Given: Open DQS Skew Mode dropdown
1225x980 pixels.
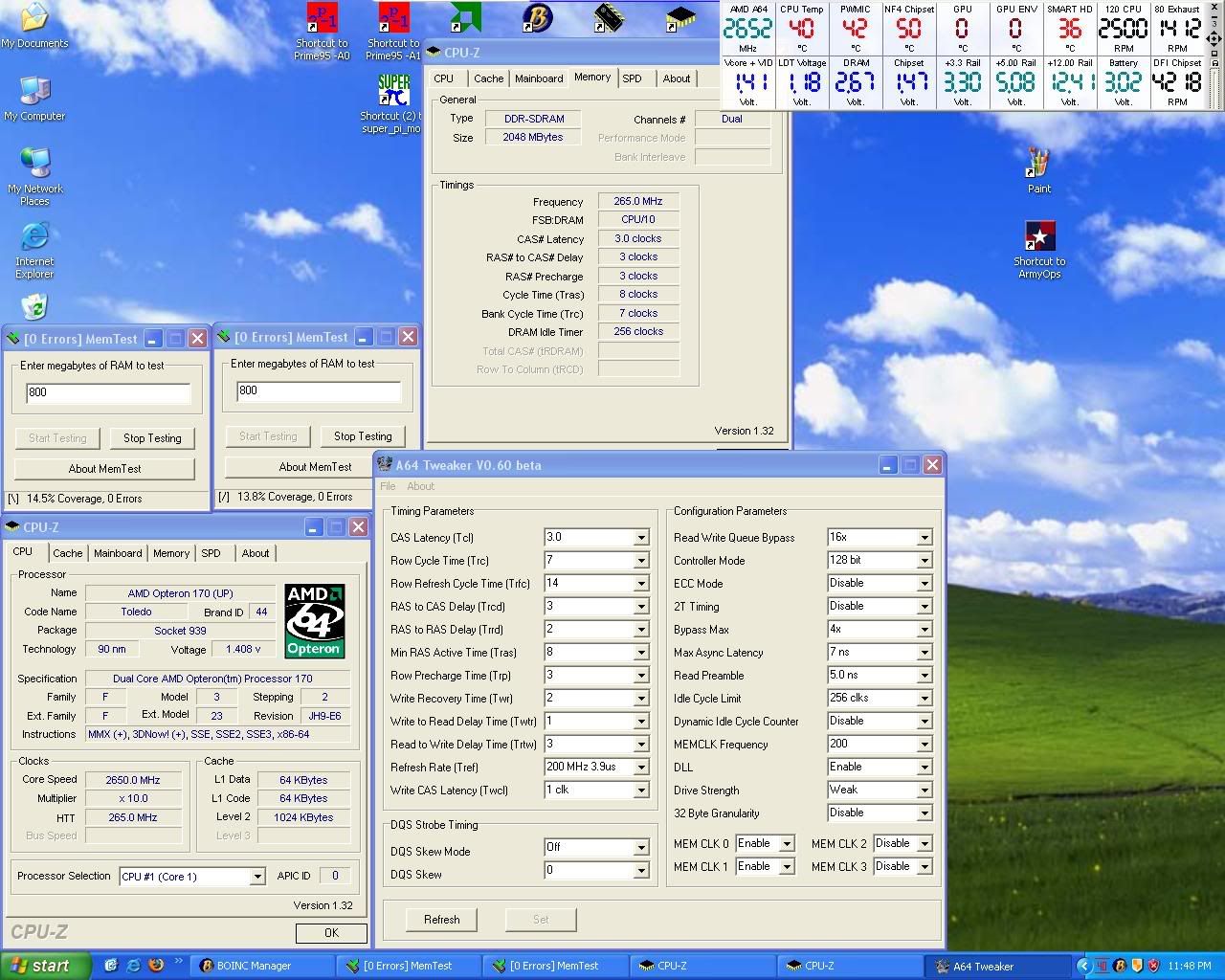Looking at the screenshot, I should (641, 848).
